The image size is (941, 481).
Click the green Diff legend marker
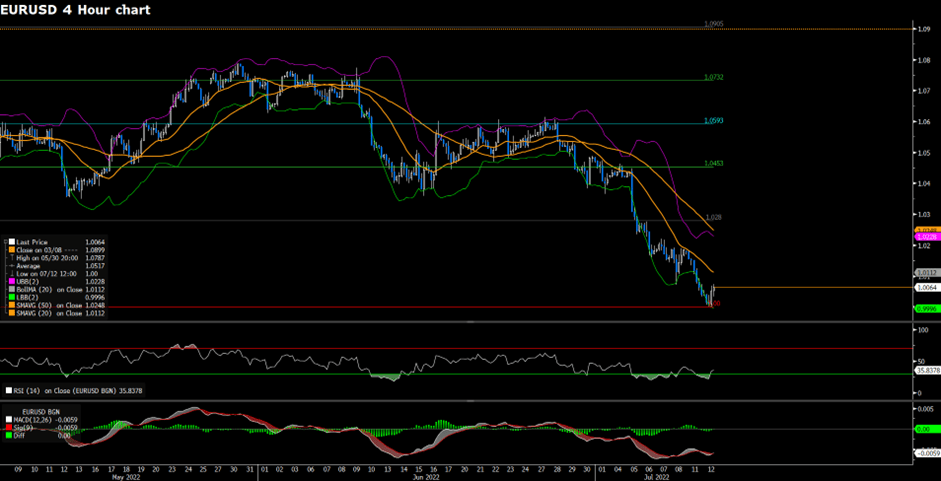coord(9,436)
